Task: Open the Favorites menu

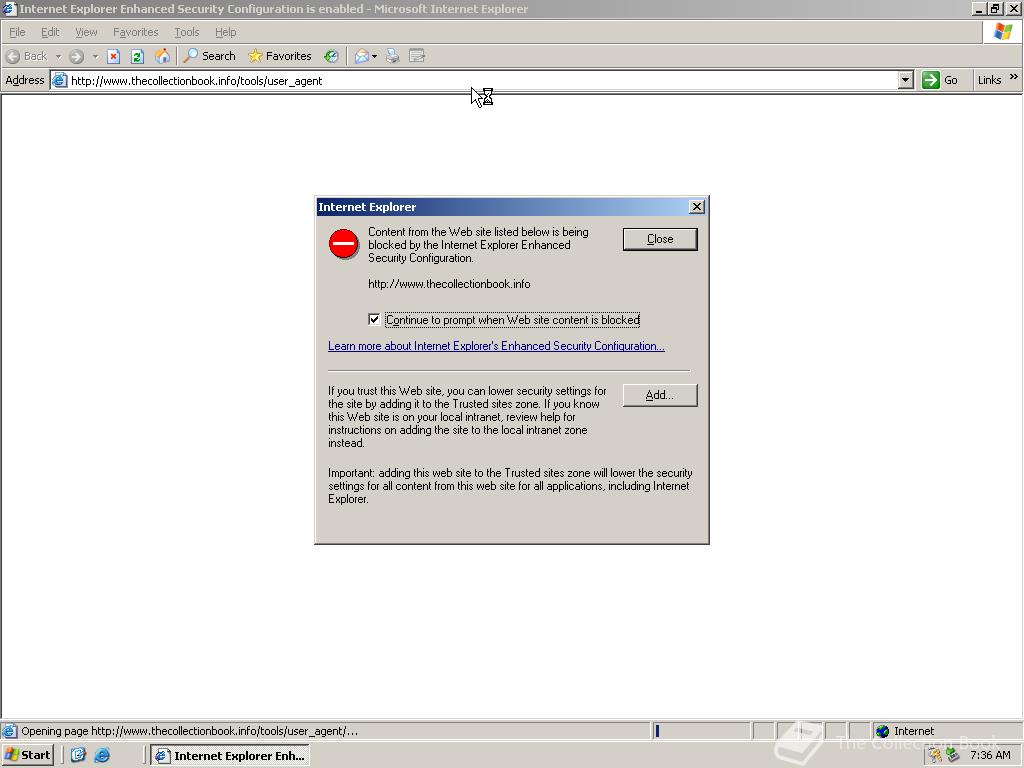Action: (x=135, y=32)
